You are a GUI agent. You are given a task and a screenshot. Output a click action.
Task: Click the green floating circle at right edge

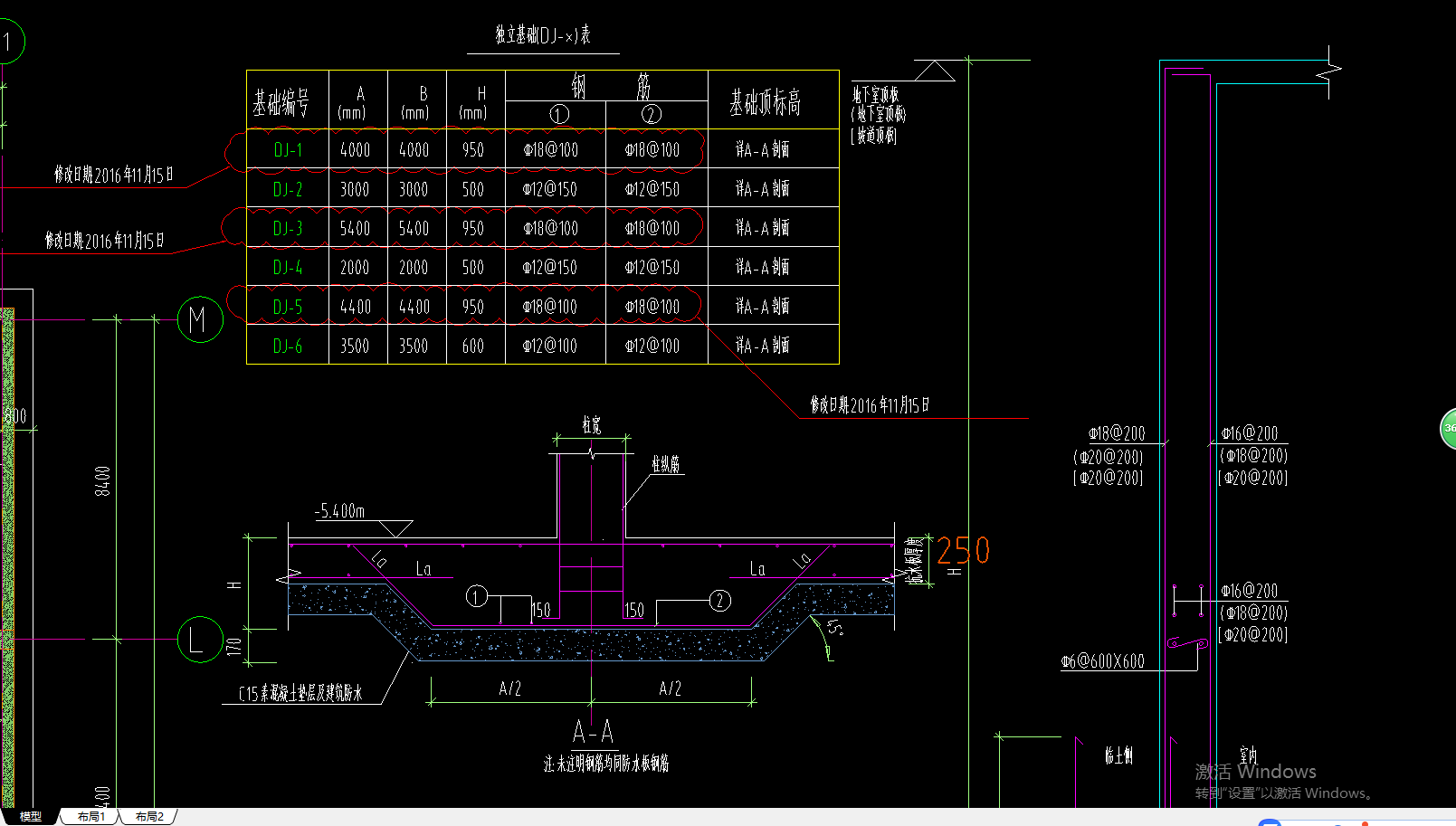pyautogui.click(x=1448, y=429)
